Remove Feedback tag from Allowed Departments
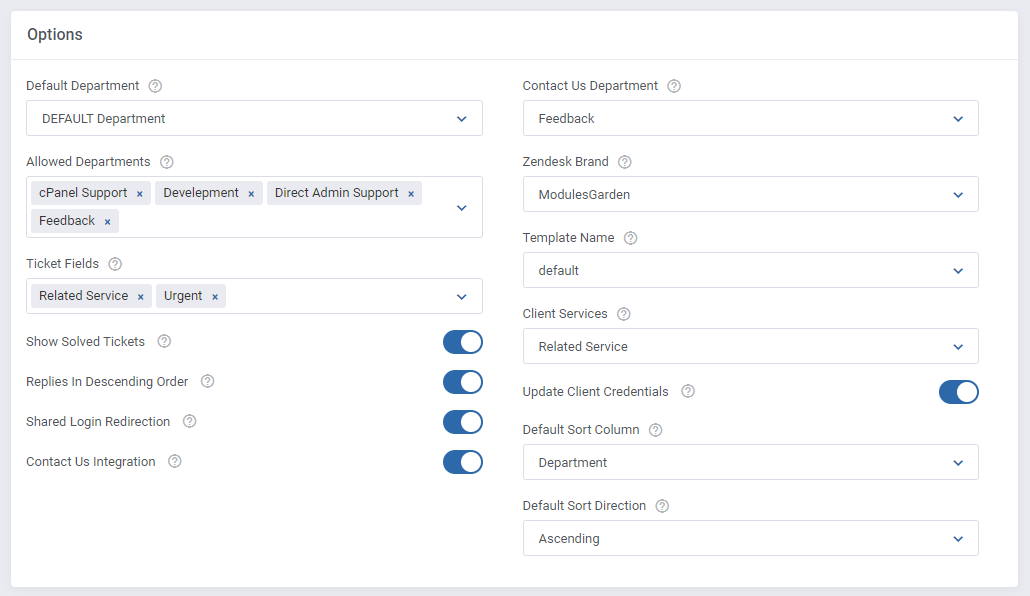The width and height of the screenshot is (1030, 596). pos(108,222)
